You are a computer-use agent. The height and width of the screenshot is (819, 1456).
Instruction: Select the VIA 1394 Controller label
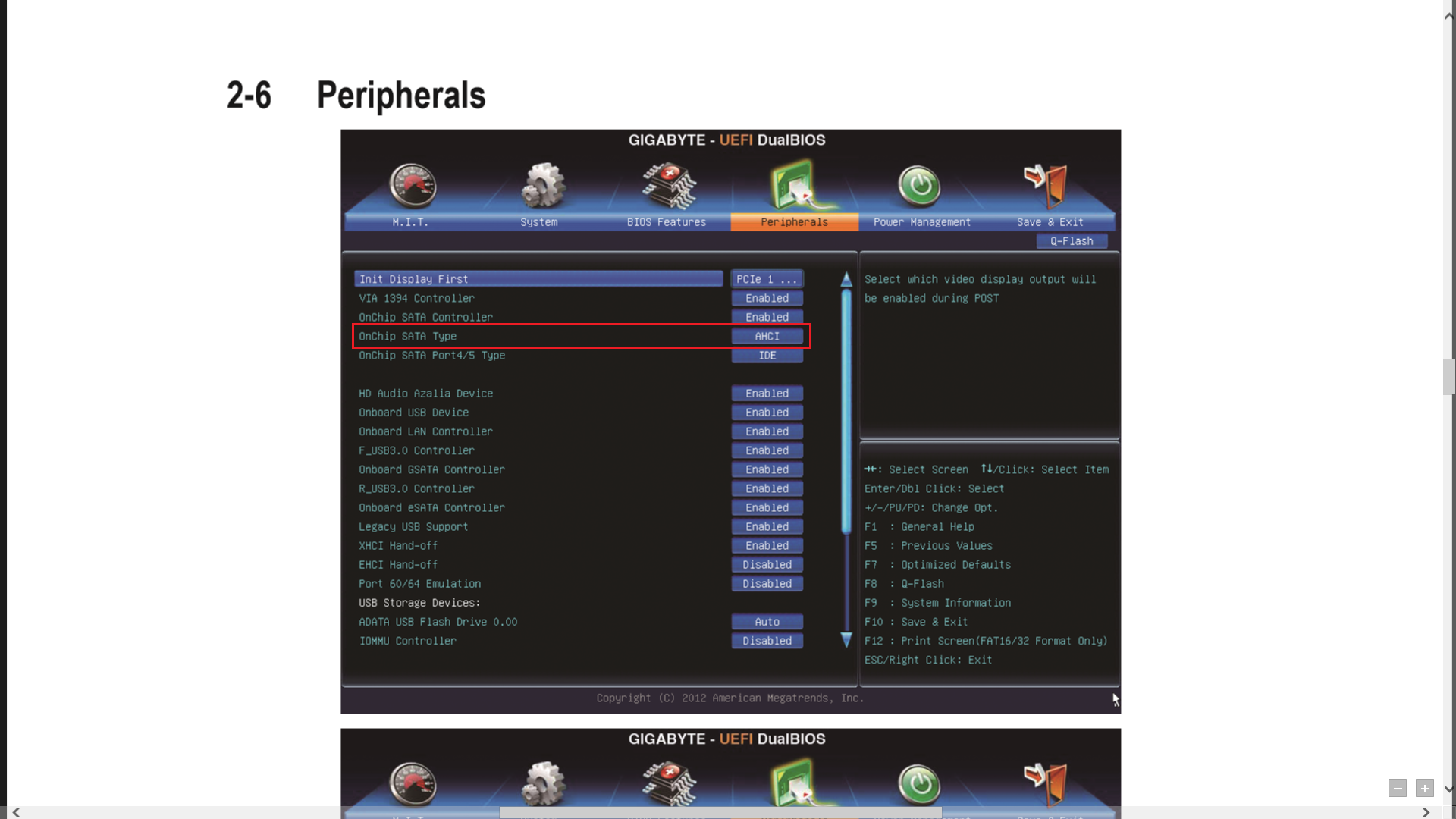point(416,298)
